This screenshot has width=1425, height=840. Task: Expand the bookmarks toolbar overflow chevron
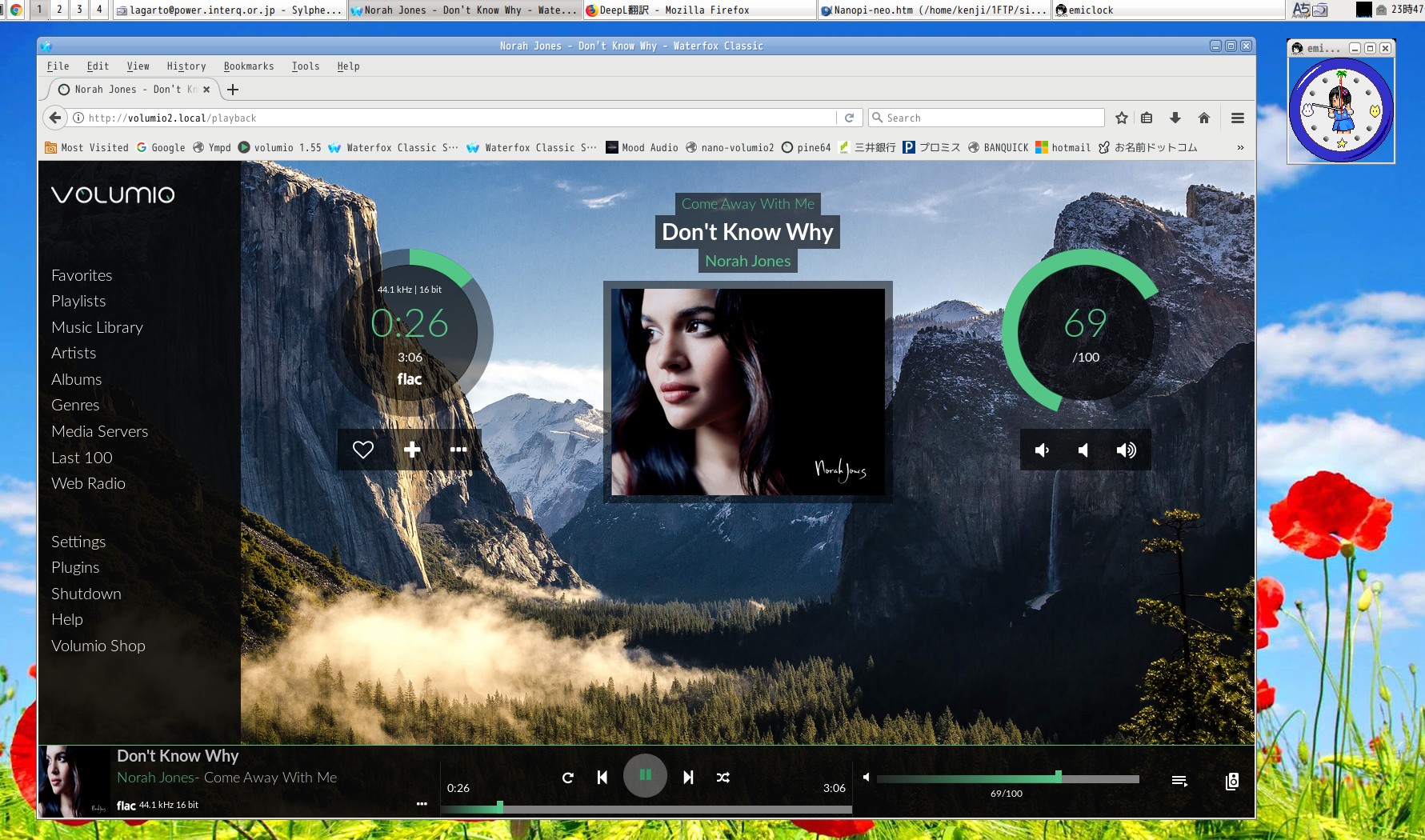pos(1240,148)
